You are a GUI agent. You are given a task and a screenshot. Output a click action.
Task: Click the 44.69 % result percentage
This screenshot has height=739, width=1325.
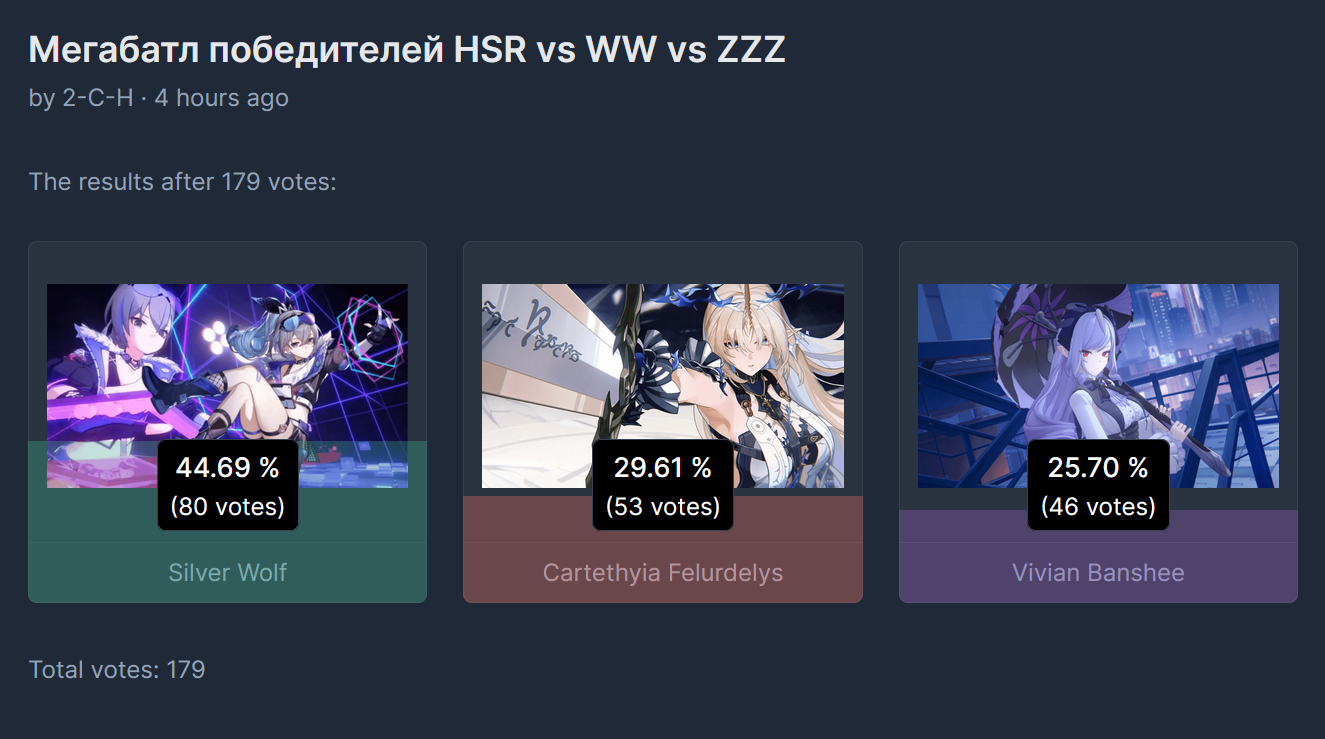click(228, 467)
